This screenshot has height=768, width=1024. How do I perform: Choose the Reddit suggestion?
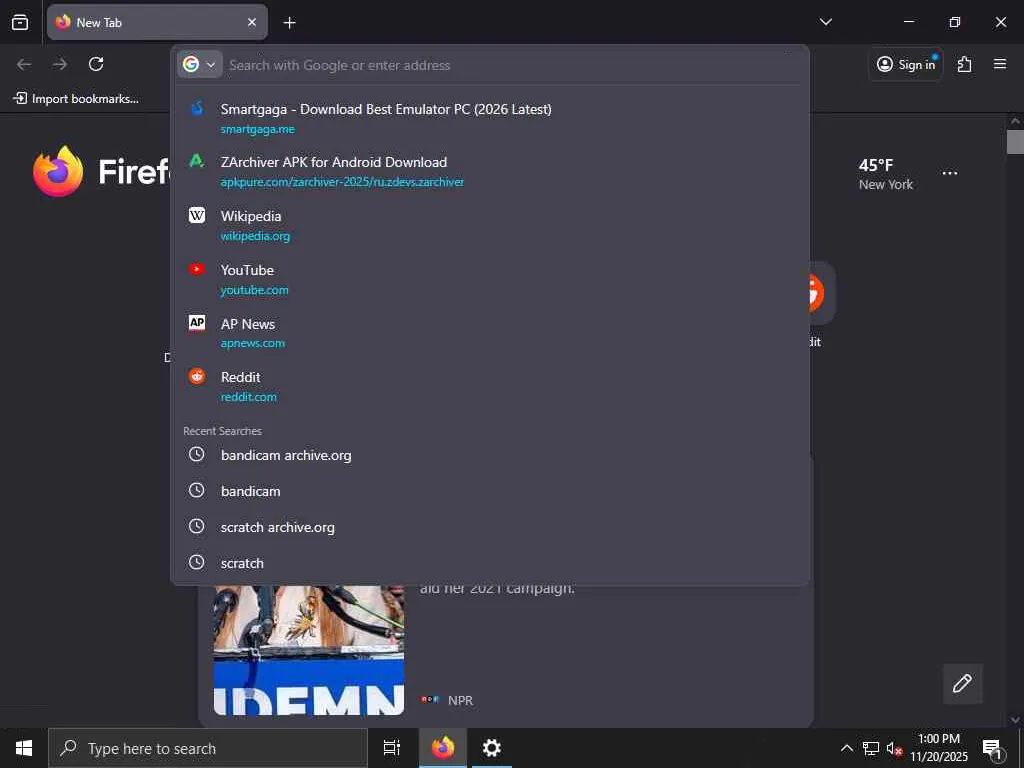pos(490,387)
